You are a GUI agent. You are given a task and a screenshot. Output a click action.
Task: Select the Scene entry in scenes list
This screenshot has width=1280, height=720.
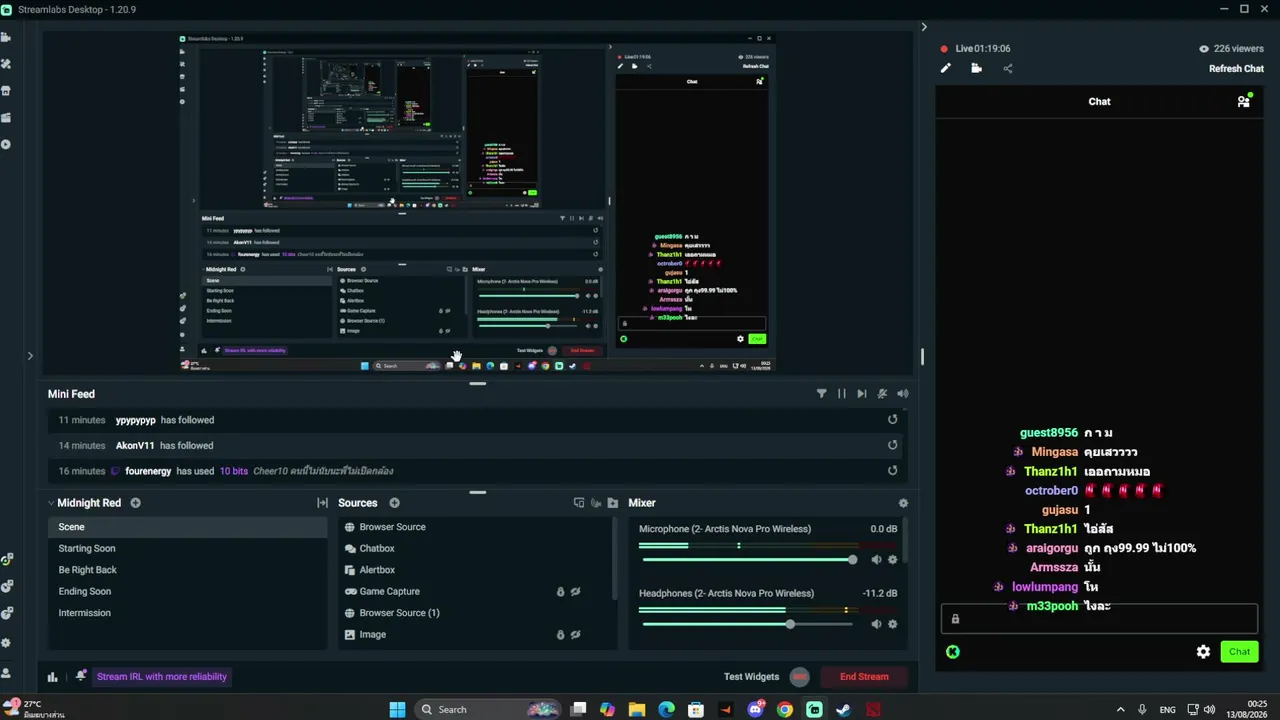pos(187,527)
